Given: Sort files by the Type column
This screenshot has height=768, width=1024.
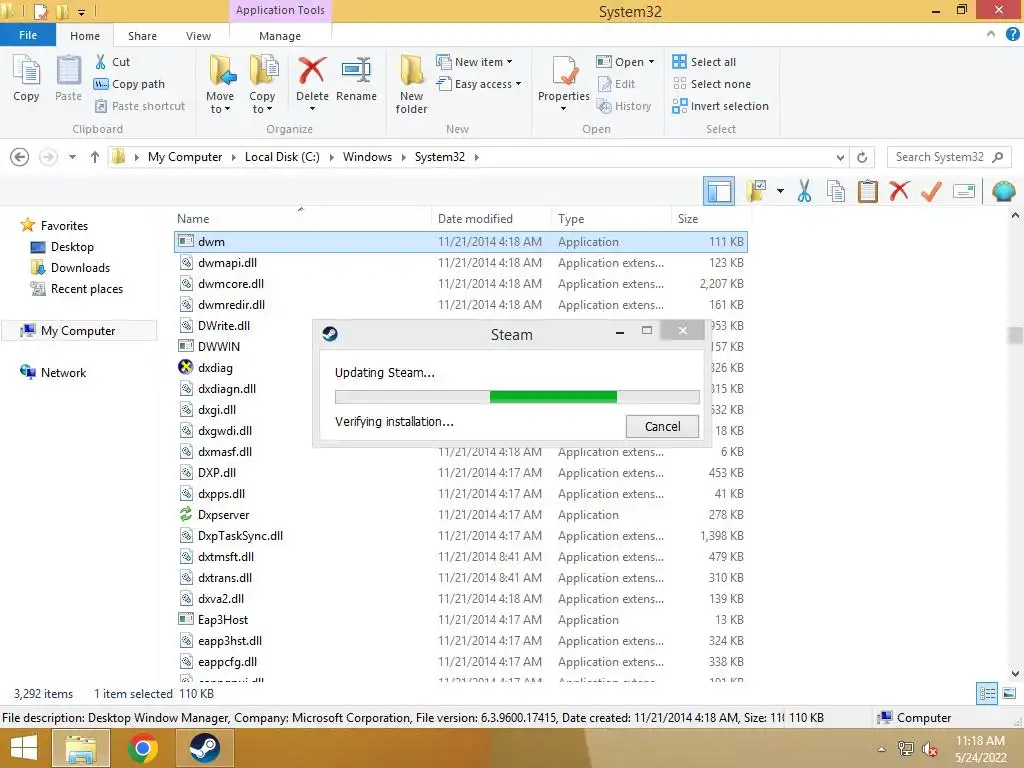Looking at the screenshot, I should point(611,219).
